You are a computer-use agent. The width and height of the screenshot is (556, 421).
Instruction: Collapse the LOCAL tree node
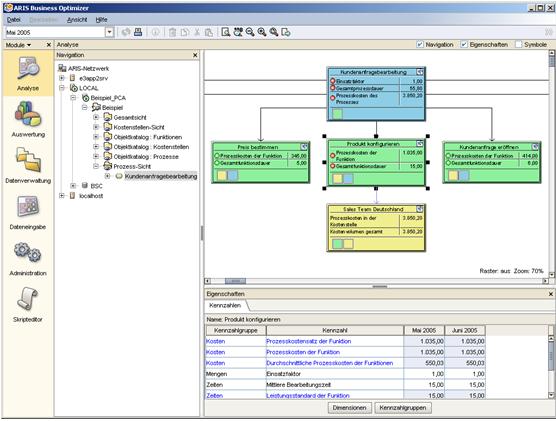[62, 88]
